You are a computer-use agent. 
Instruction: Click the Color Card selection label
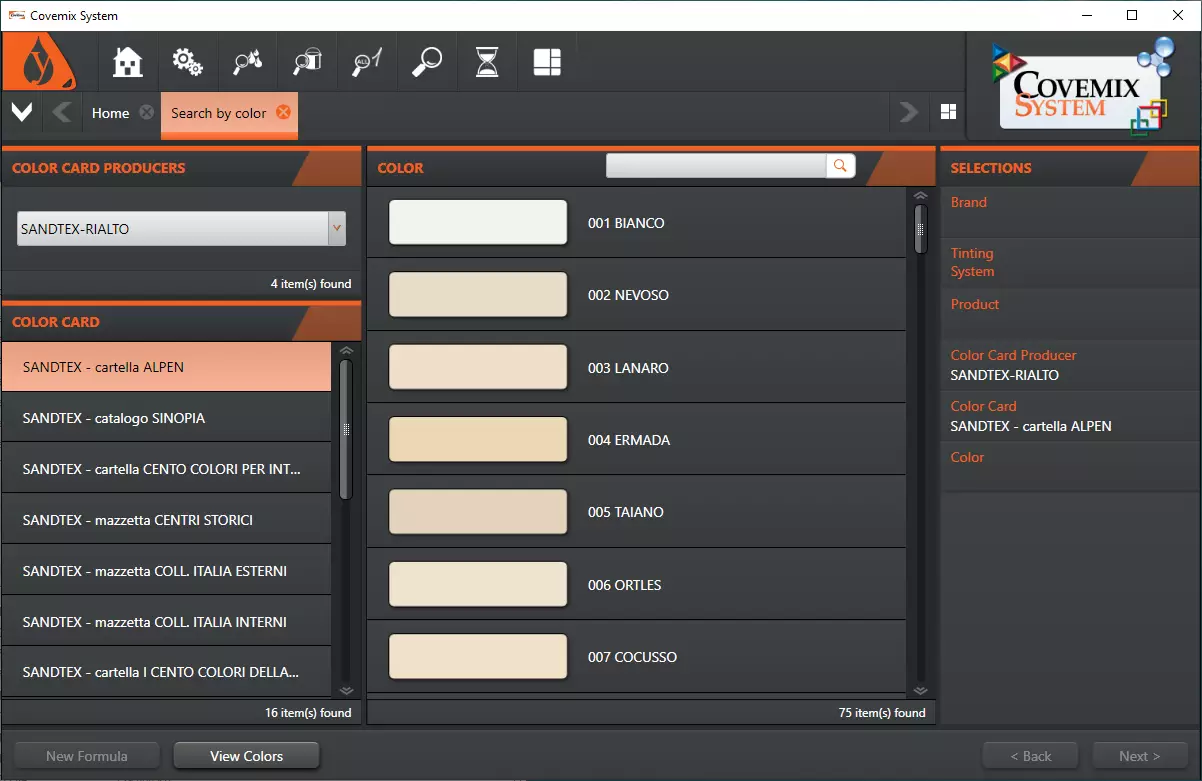(x=983, y=406)
